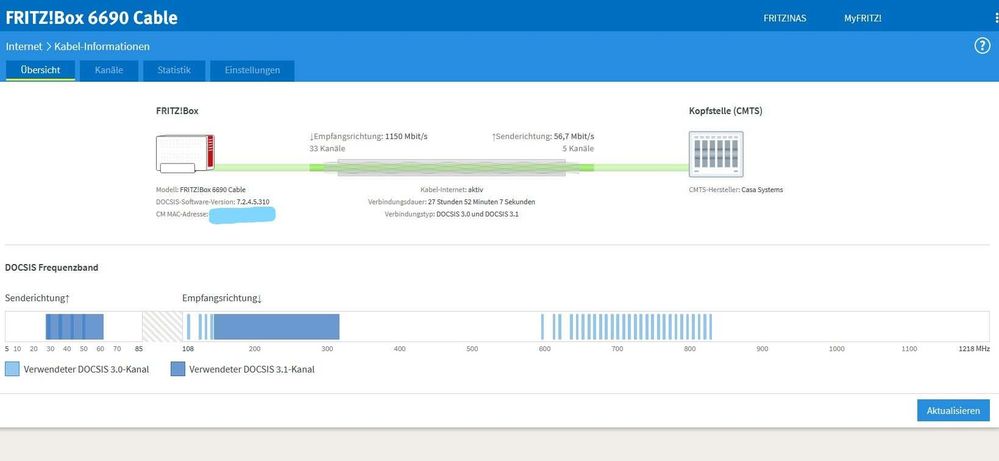Click the Senderichtung↑ chart label
The image size is (999, 461).
point(37,298)
